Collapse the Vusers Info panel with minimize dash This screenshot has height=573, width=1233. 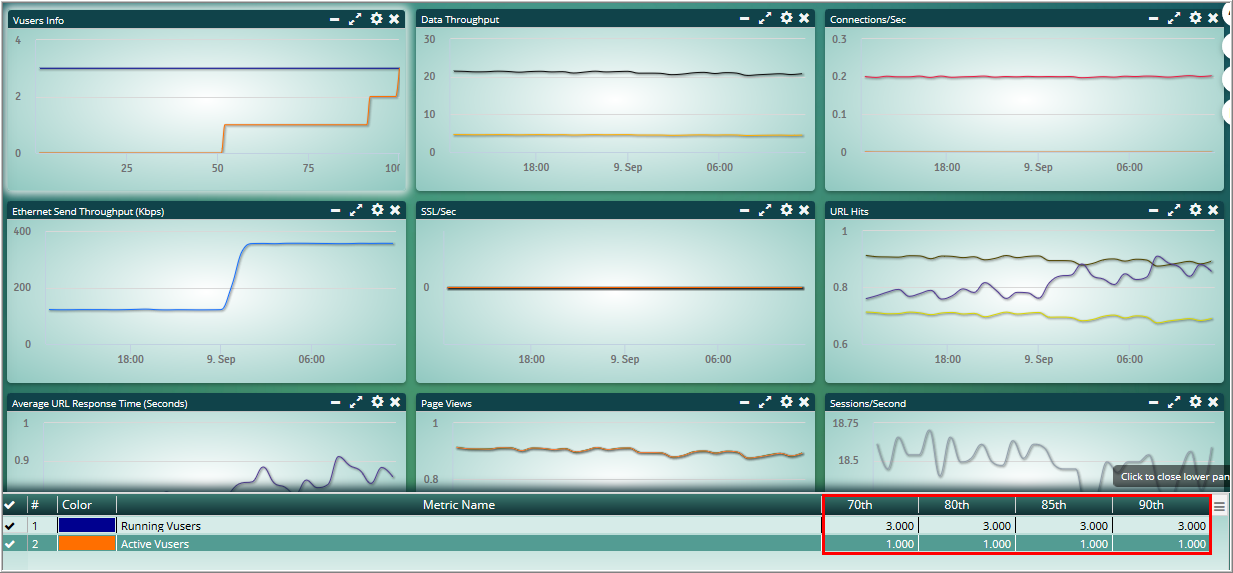tap(336, 20)
